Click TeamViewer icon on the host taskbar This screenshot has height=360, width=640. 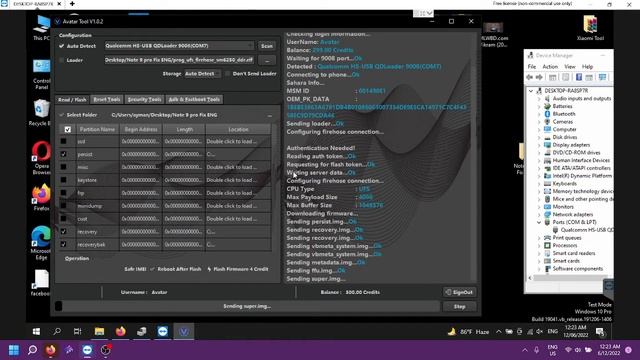pos(87,350)
